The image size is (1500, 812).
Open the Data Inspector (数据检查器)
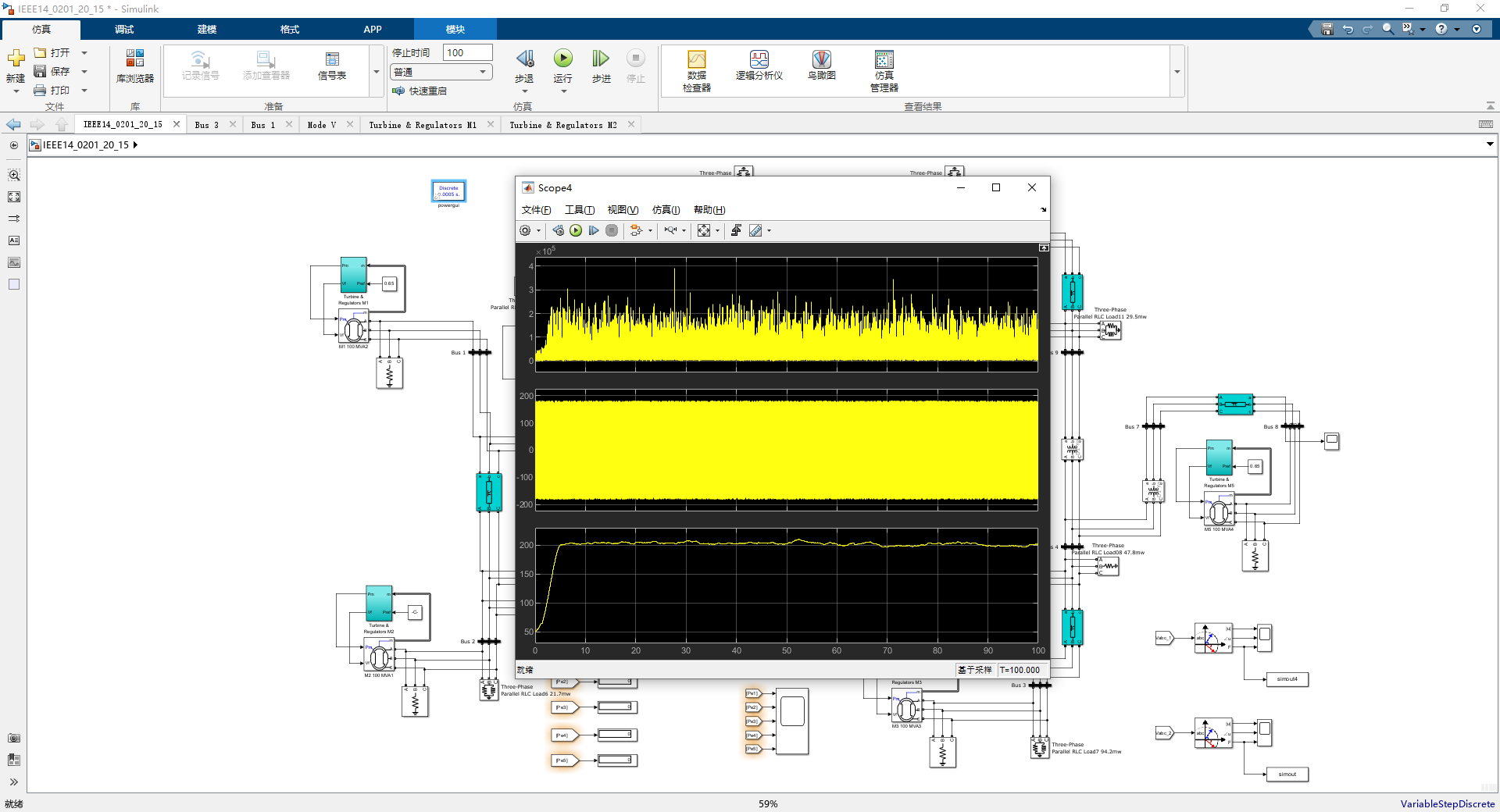coord(697,70)
